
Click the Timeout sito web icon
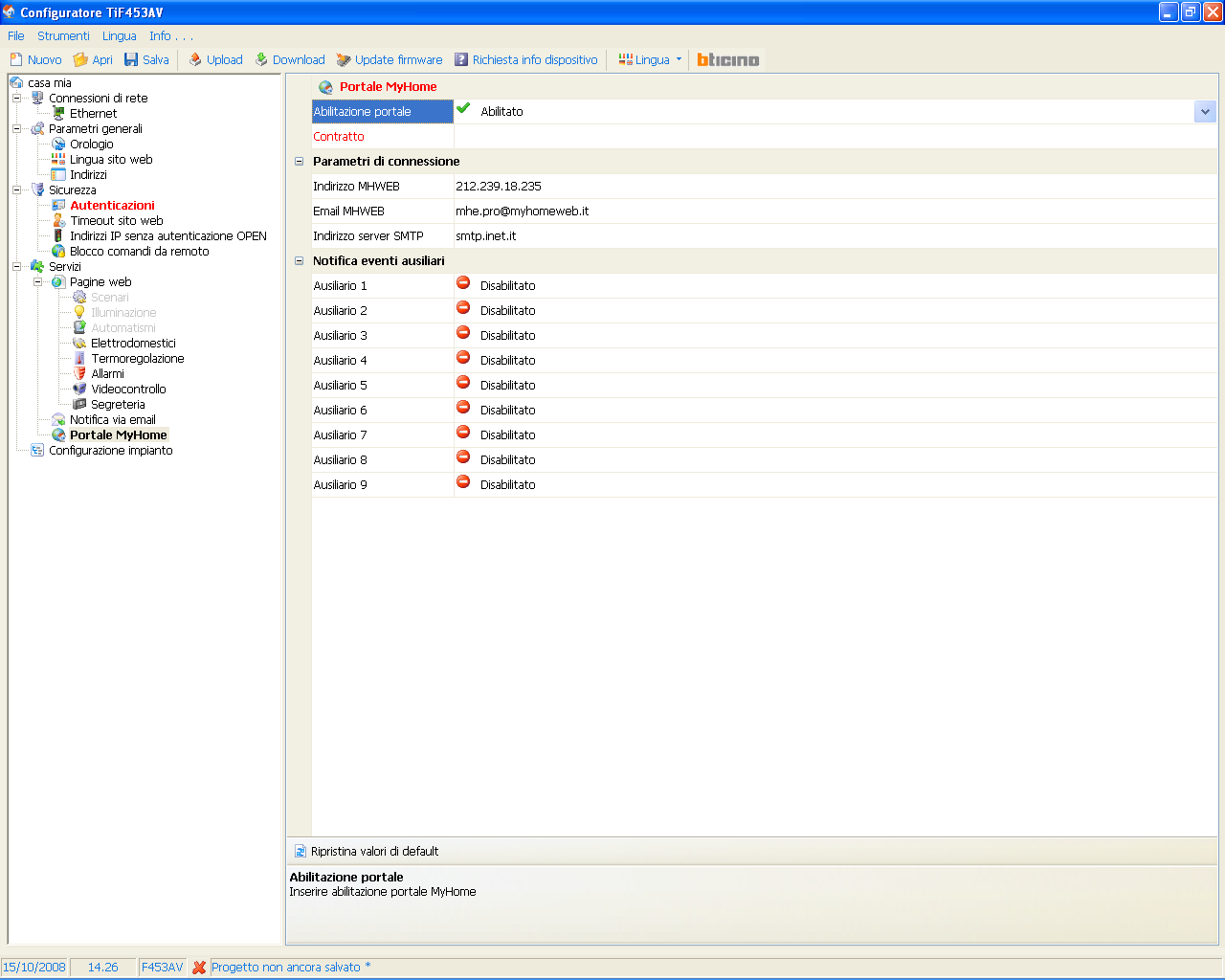[x=58, y=220]
